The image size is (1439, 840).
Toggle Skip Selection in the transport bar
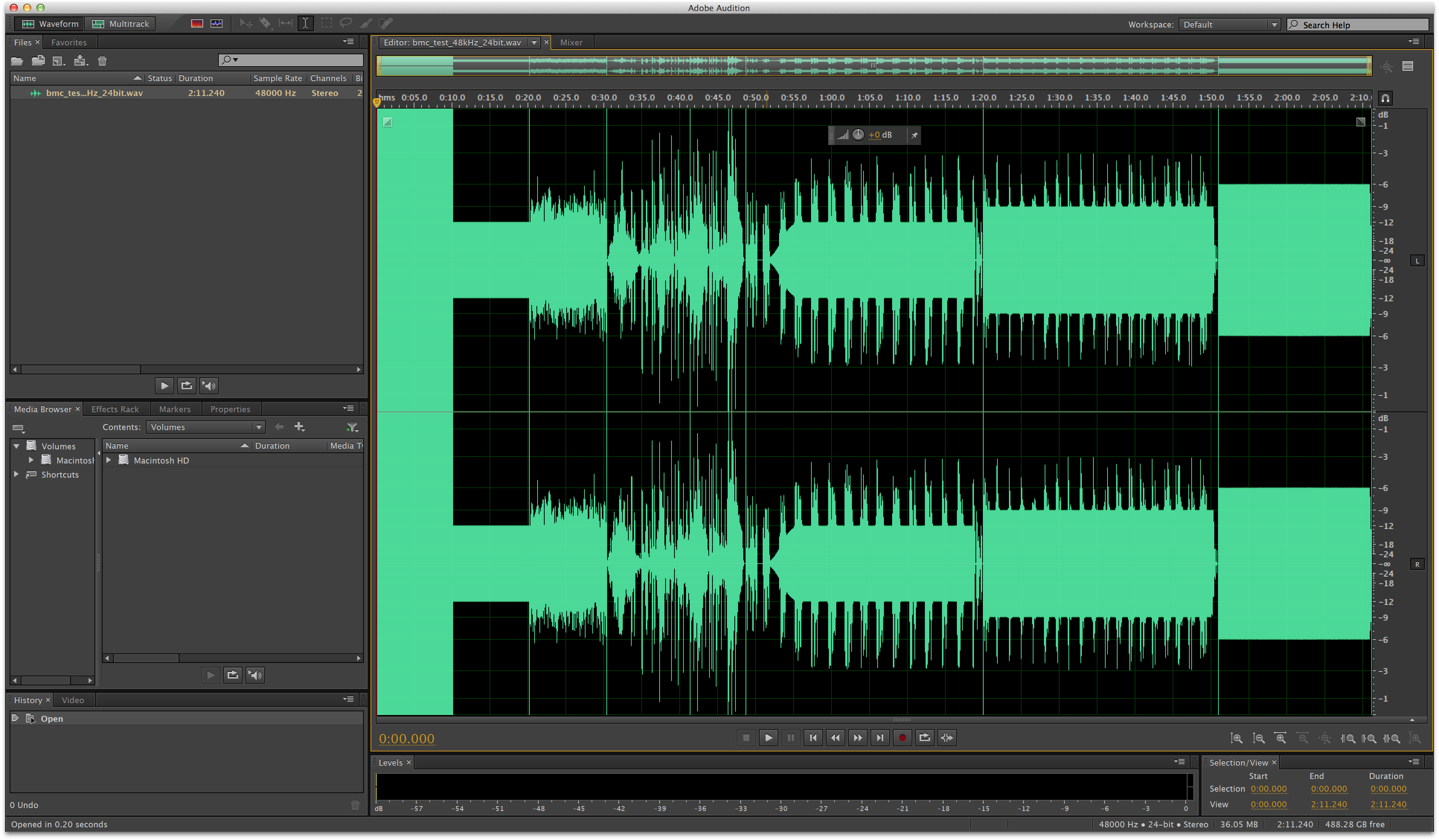(947, 738)
